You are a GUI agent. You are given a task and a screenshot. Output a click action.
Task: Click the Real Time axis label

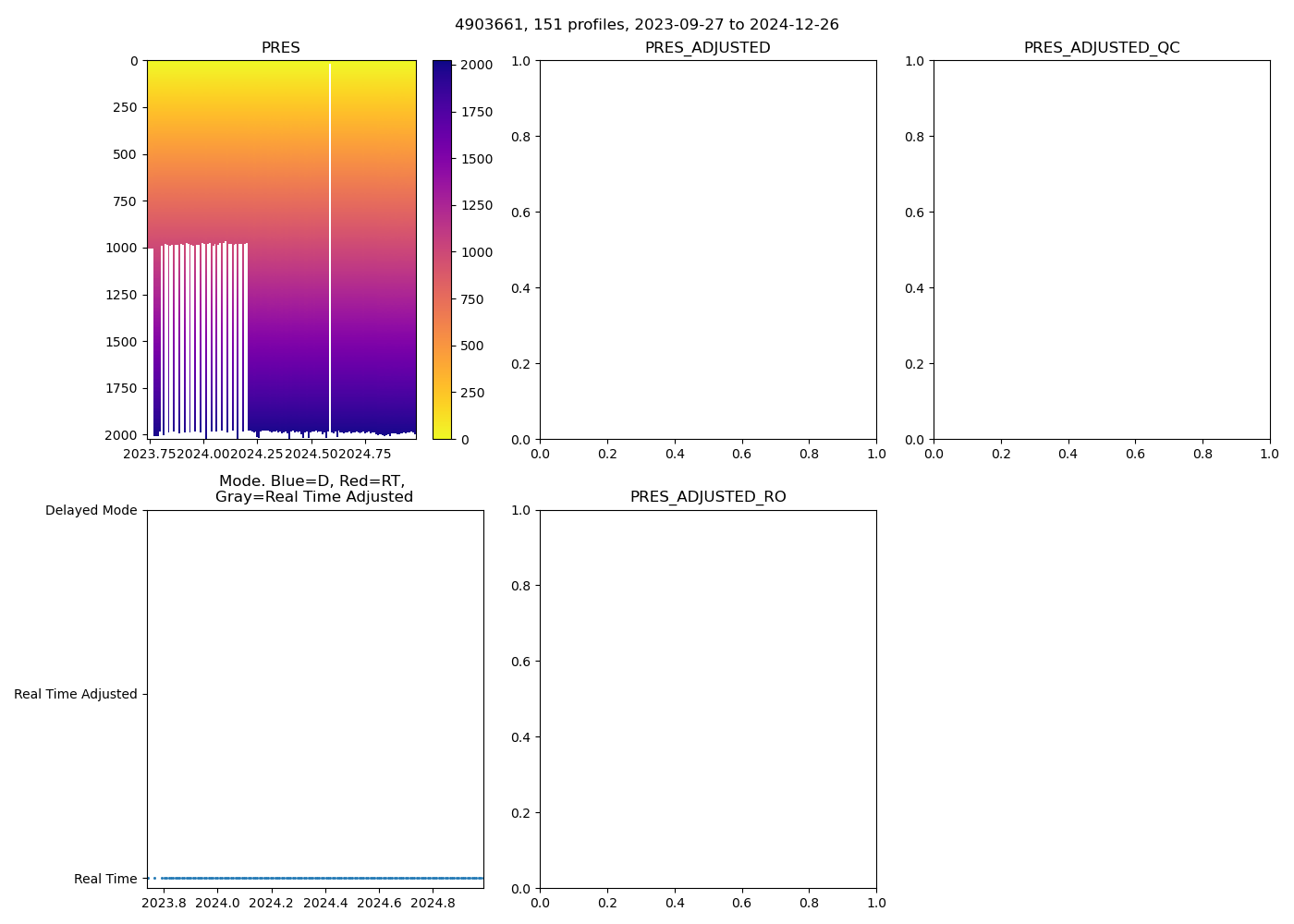coord(105,879)
